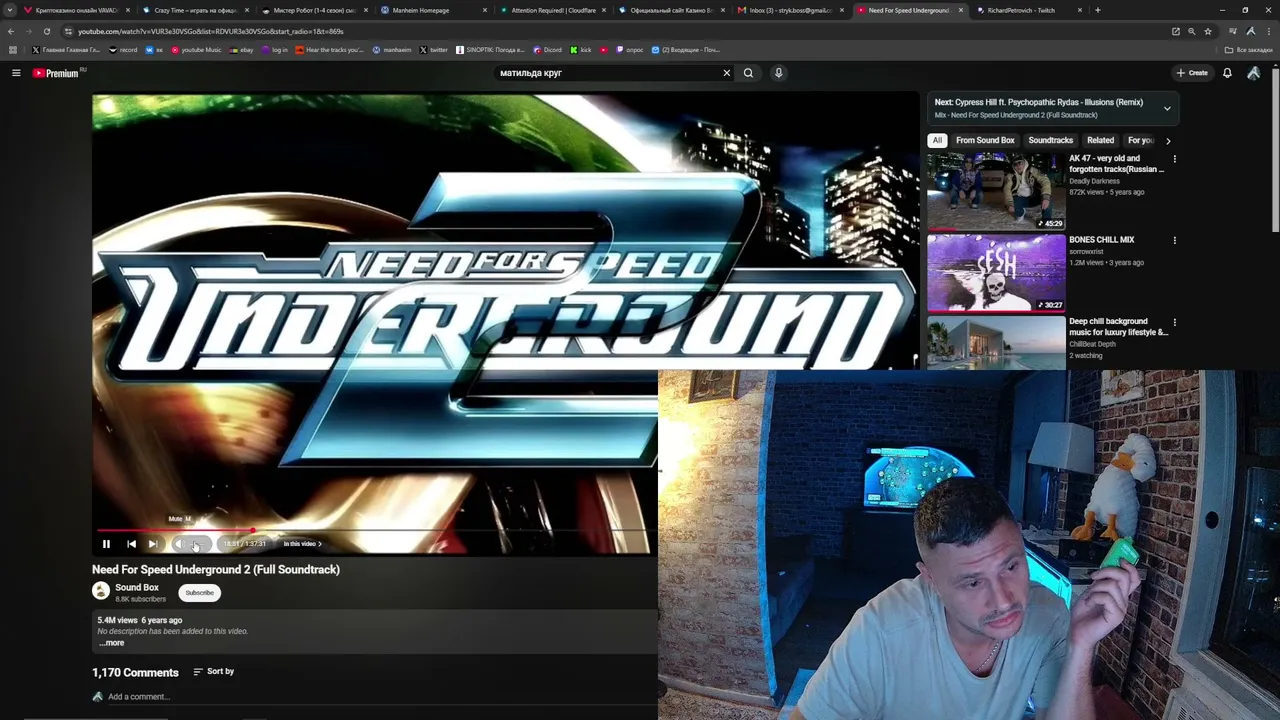Screen dimensions: 1280x720
Task: Open the 'In this video' chapters
Action: [x=302, y=544]
